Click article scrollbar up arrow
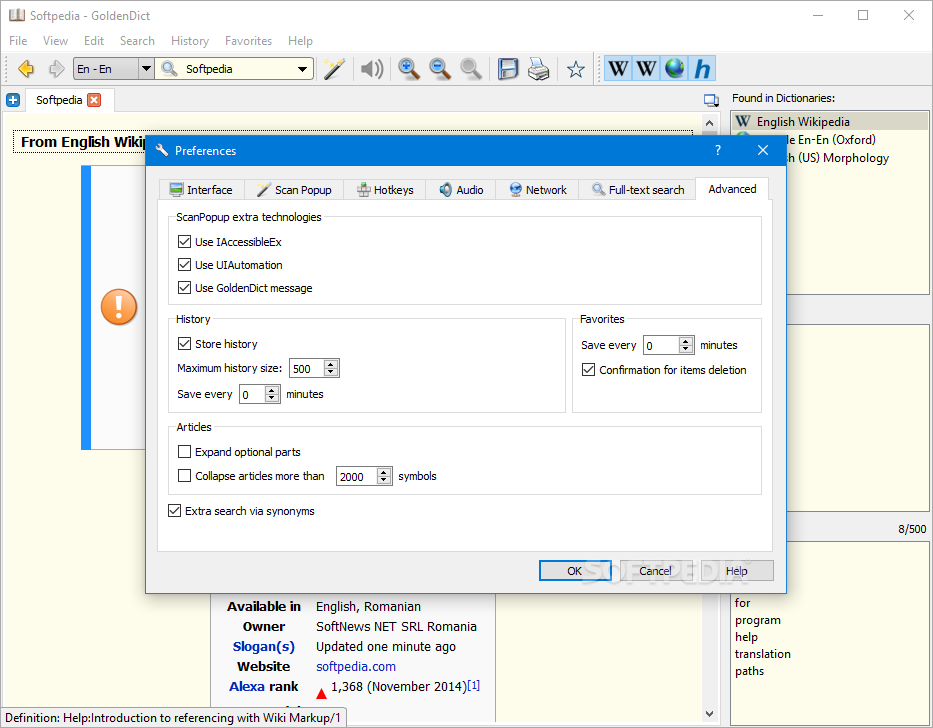 click(709, 123)
